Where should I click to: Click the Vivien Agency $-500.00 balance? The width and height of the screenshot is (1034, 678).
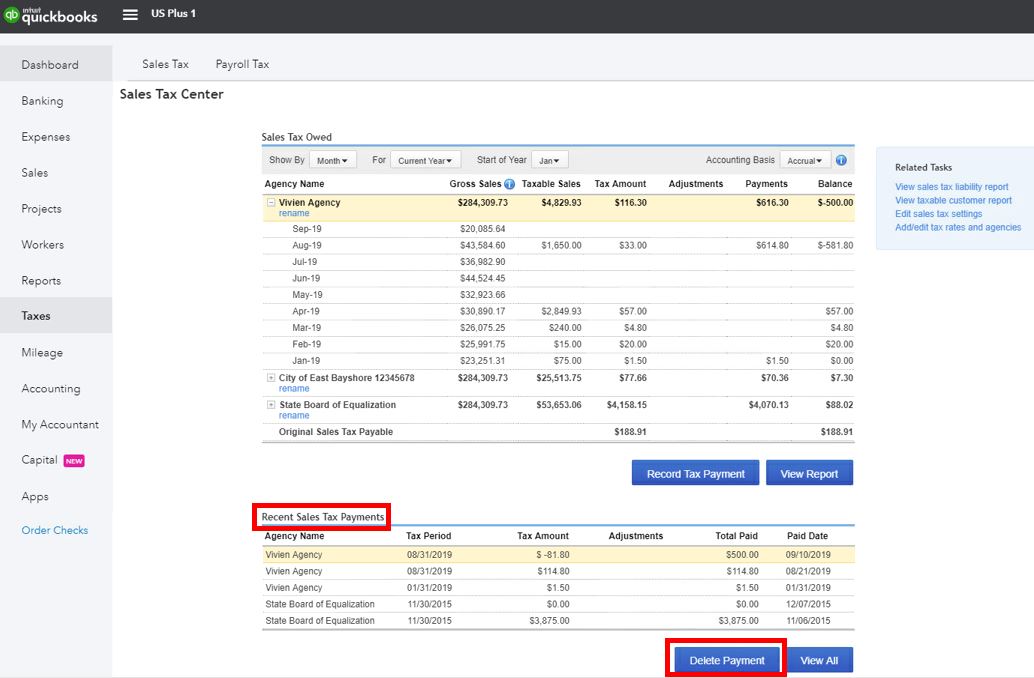pyautogui.click(x=835, y=202)
